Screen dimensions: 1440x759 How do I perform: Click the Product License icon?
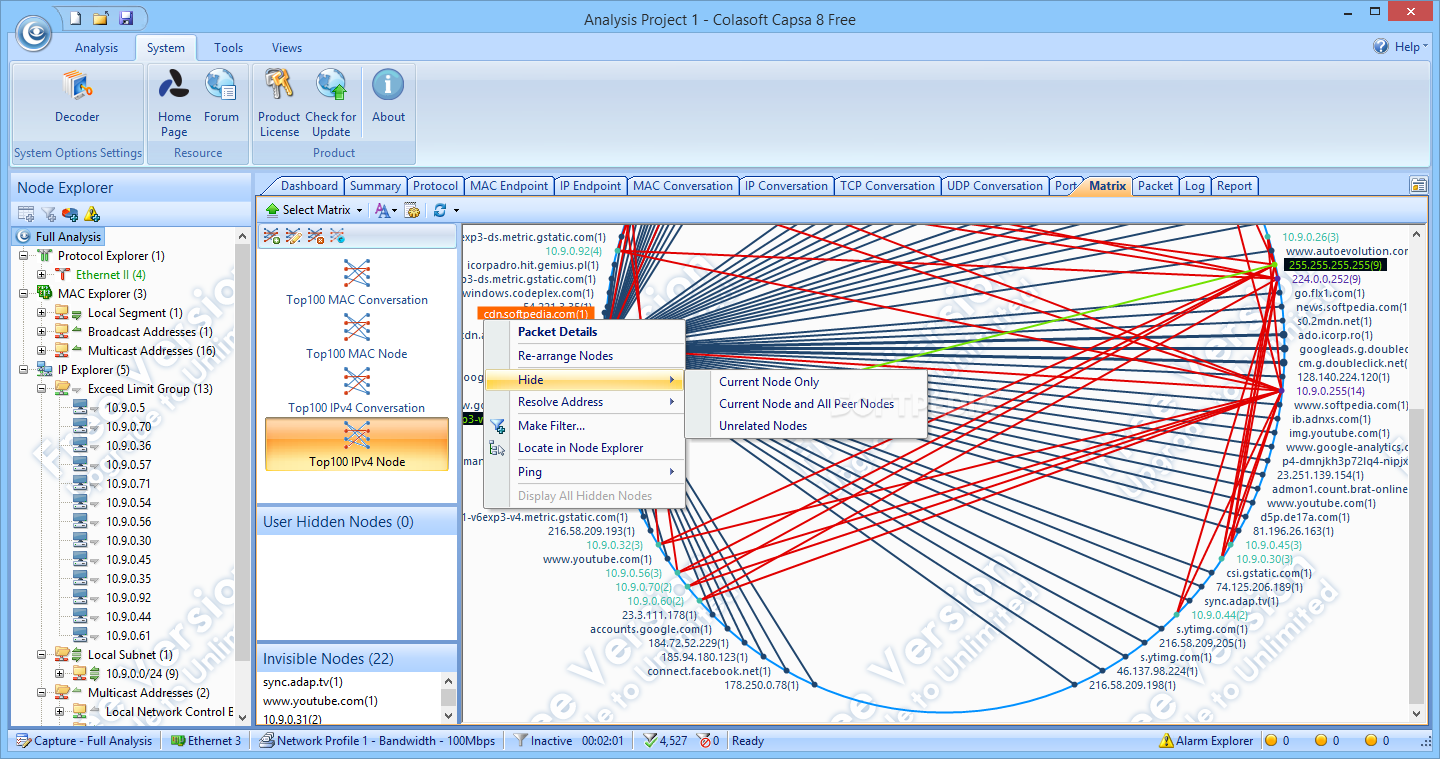coord(279,100)
